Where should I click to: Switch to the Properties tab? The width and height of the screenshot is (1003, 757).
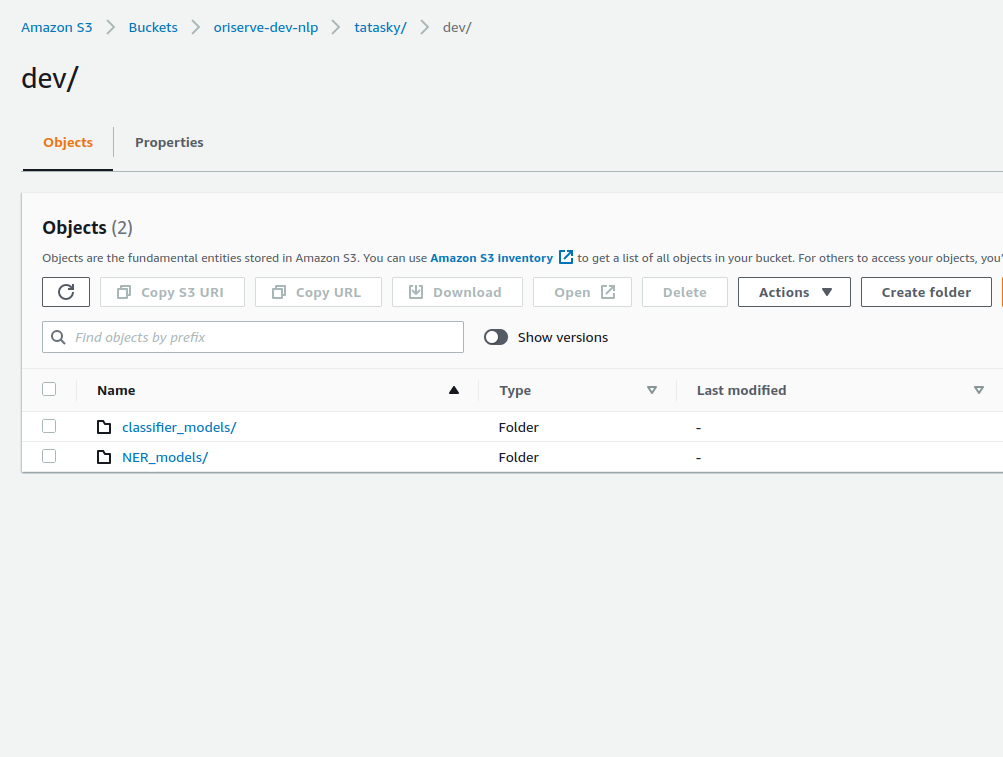pyautogui.click(x=169, y=142)
